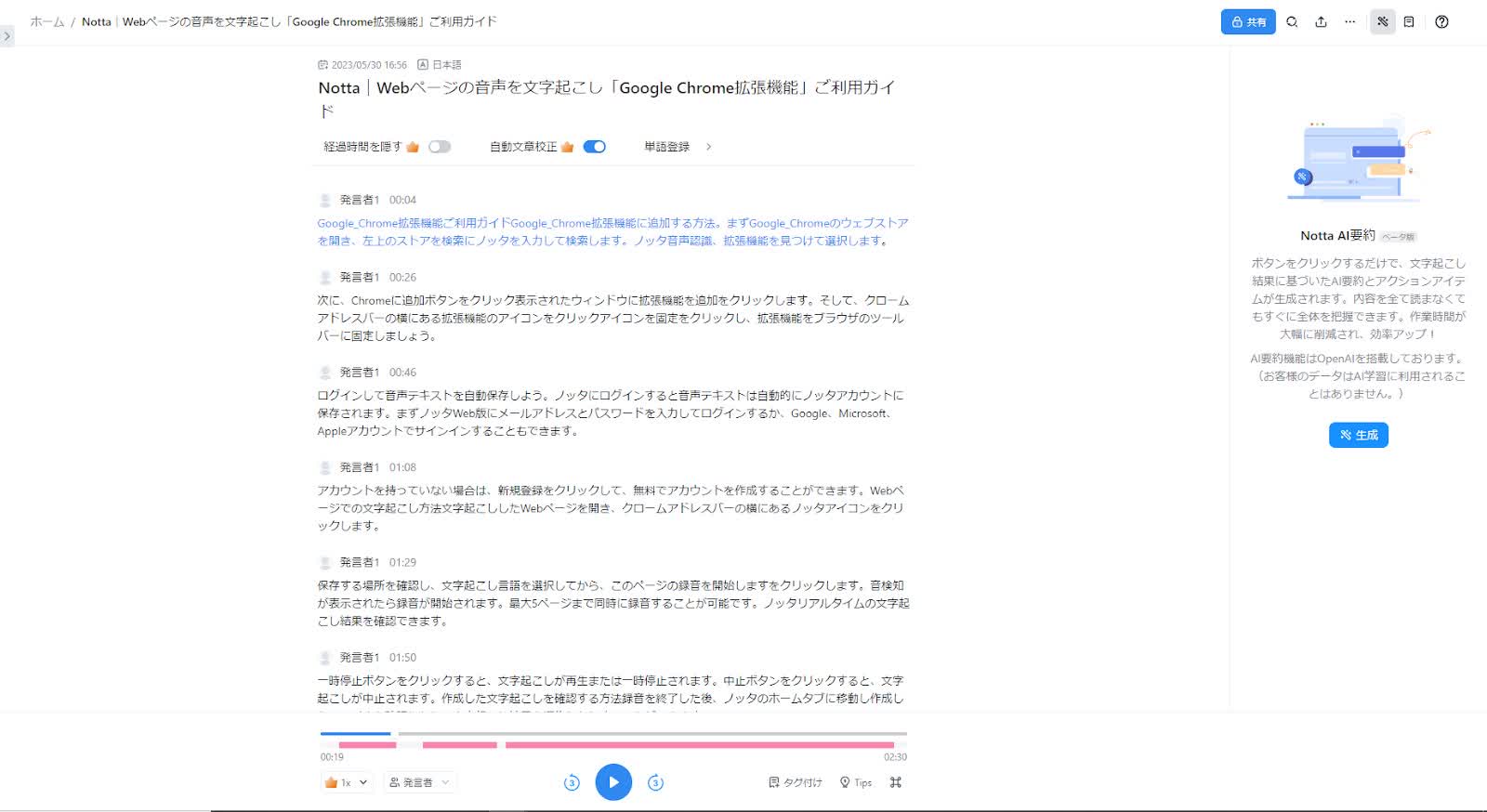Jump to timestamp 00:46
Viewport: 1487px width, 812px height.
[402, 373]
